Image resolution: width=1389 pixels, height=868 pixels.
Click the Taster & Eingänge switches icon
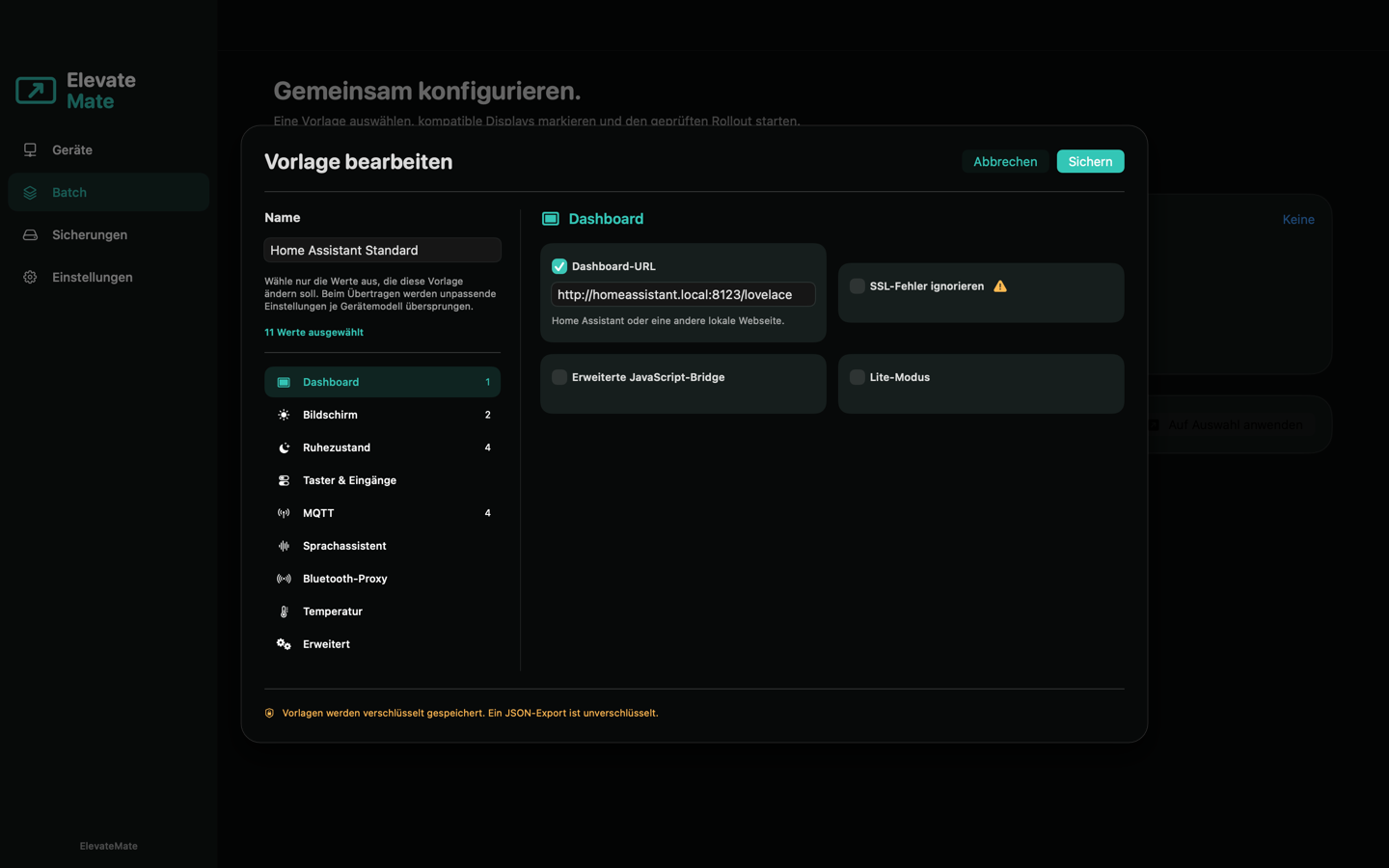click(284, 480)
